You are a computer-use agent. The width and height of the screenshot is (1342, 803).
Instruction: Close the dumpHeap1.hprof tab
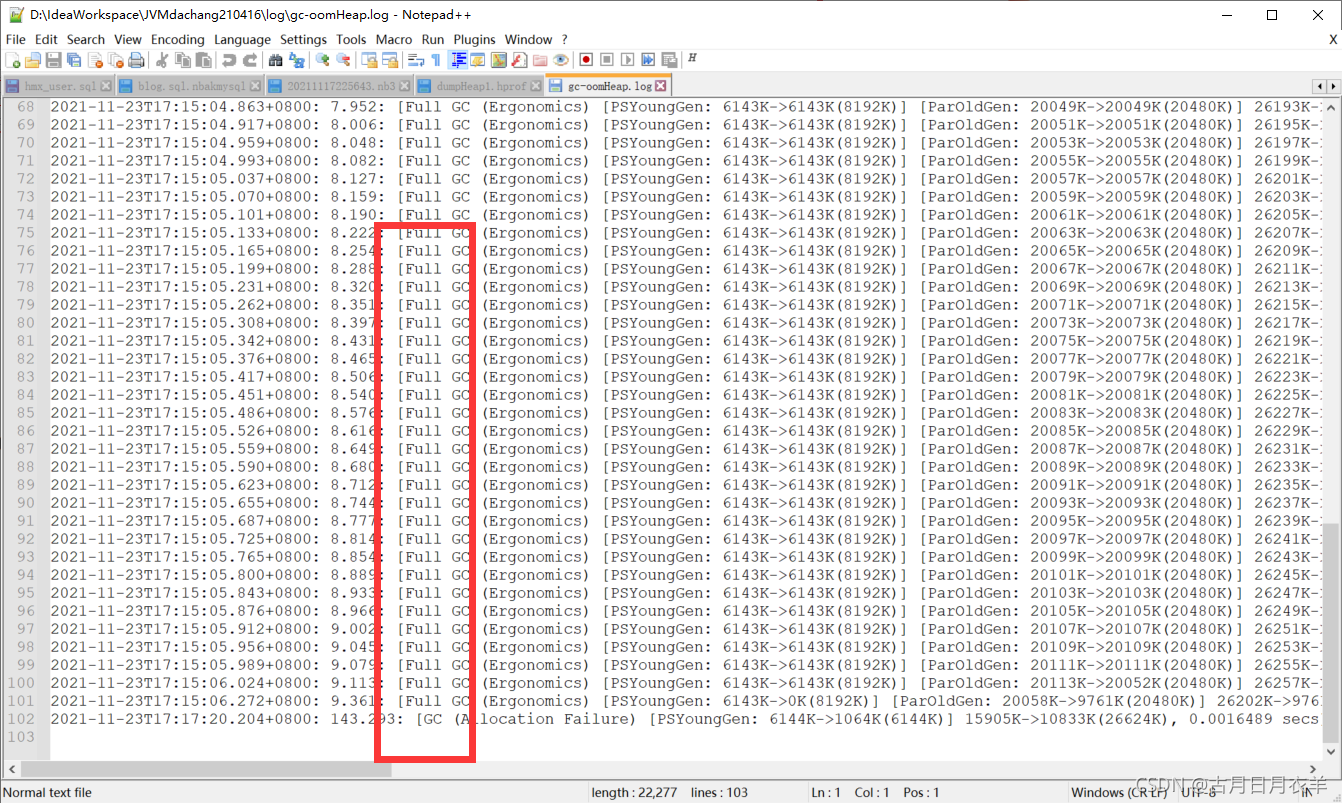[538, 86]
